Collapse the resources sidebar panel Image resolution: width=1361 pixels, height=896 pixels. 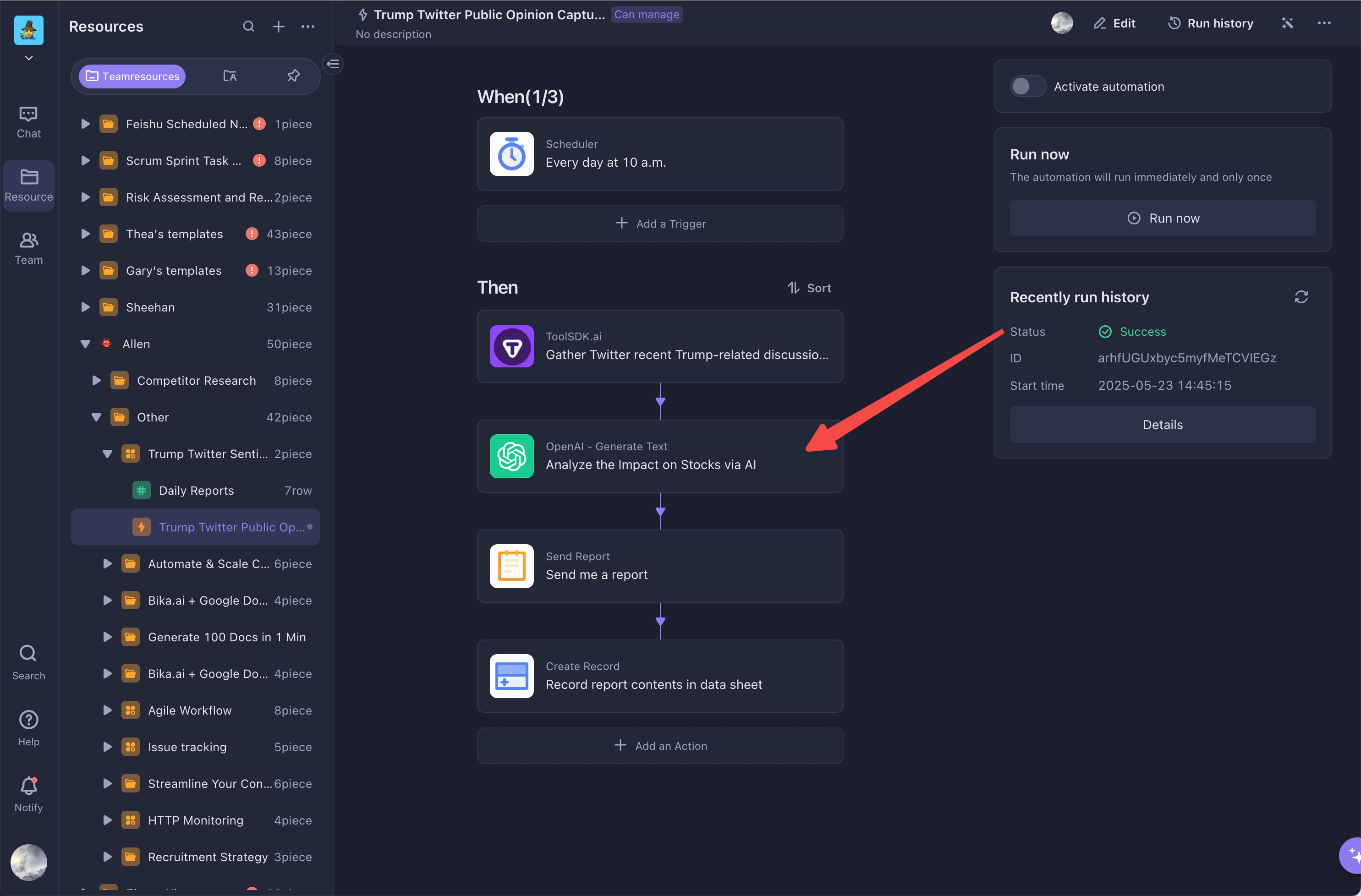coord(334,64)
